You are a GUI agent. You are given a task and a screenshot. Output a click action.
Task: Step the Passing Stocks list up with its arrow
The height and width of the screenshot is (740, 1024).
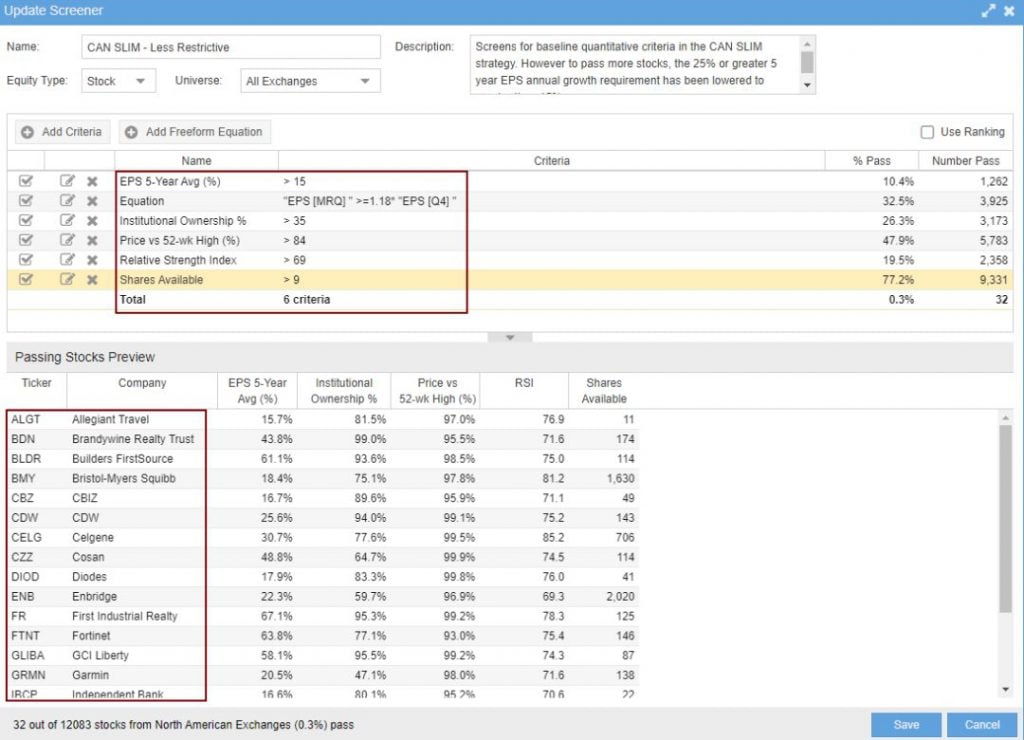[x=1005, y=418]
